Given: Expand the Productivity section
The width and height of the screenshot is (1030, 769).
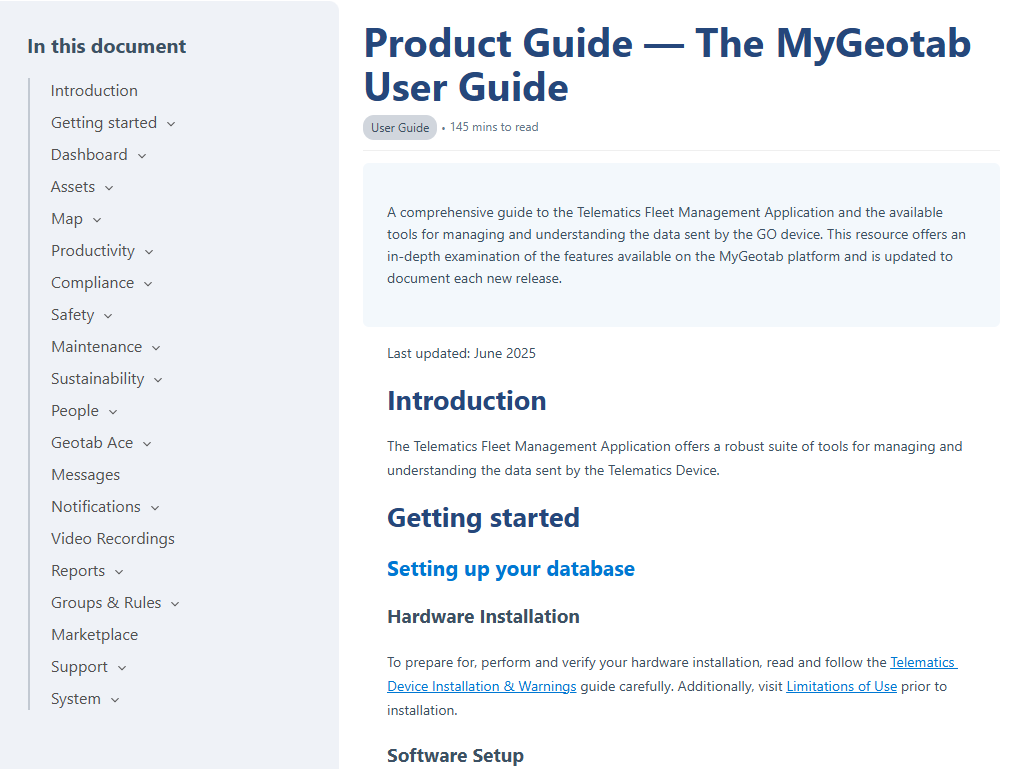Looking at the screenshot, I should tap(148, 250).
